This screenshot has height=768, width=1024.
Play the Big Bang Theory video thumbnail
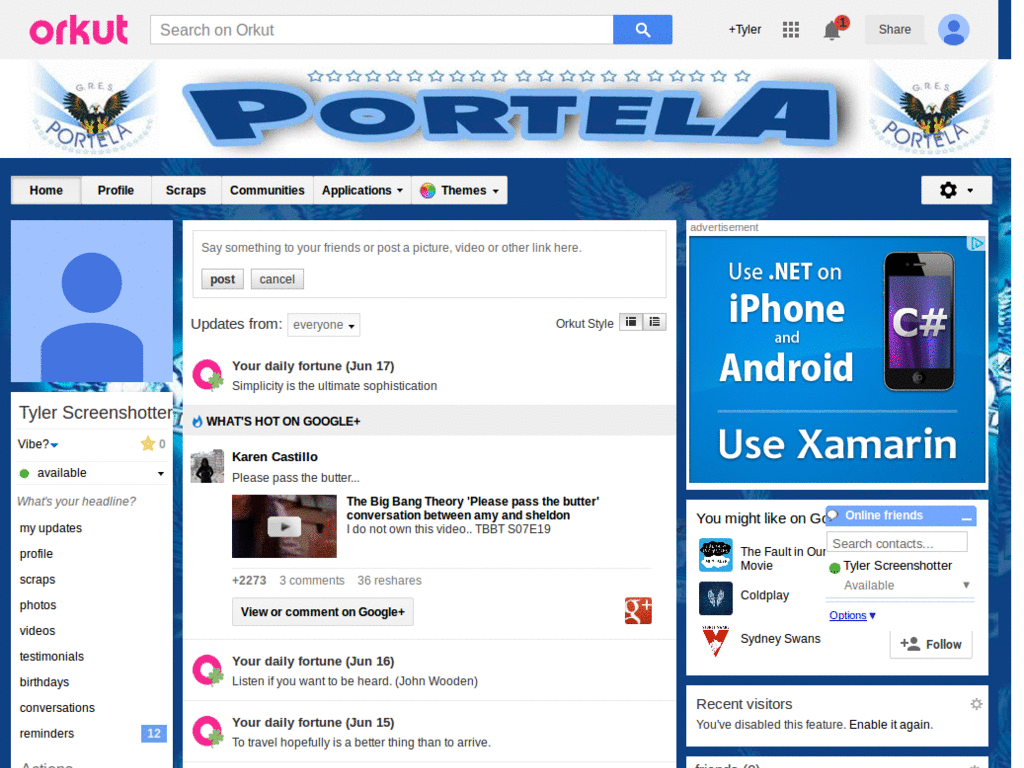click(284, 526)
